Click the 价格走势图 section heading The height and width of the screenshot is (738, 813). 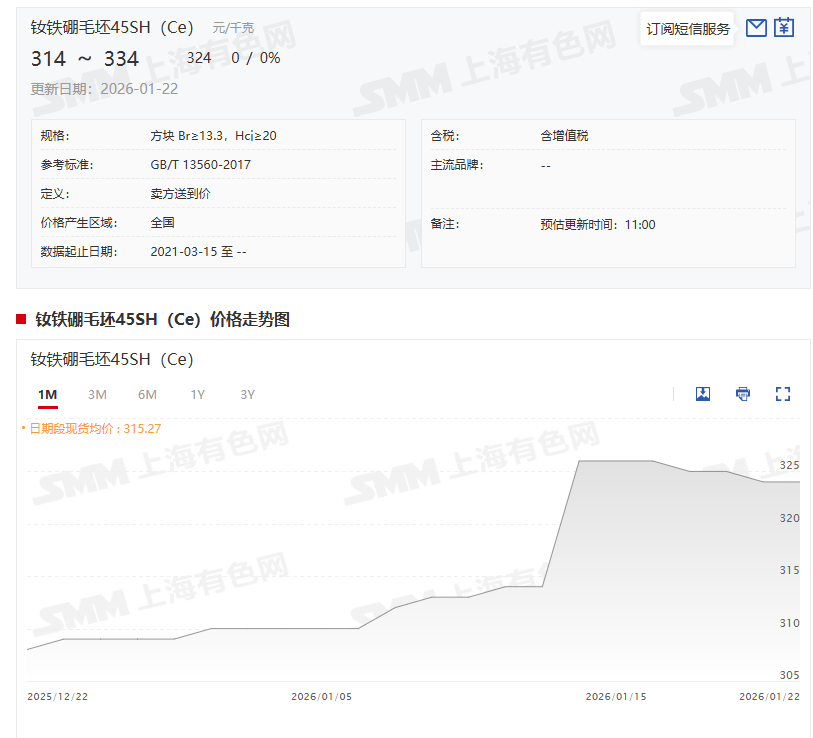[x=162, y=319]
